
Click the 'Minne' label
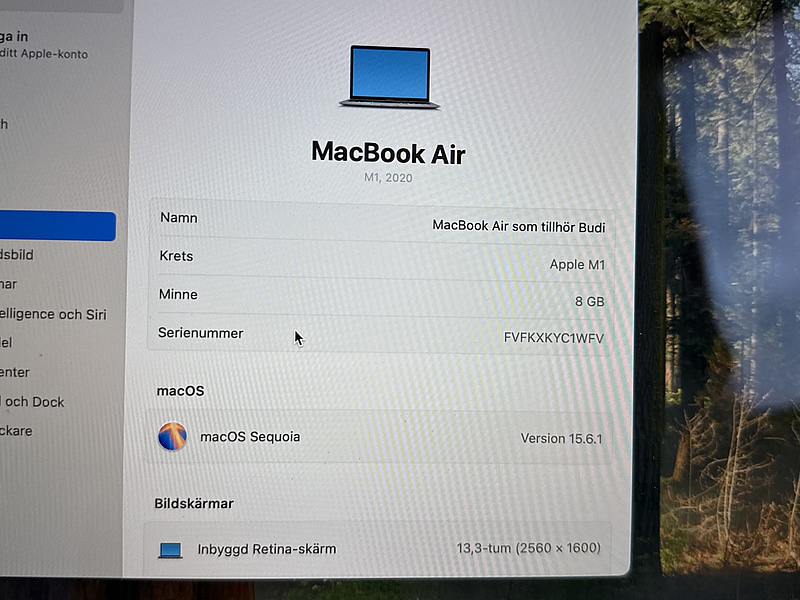pyautogui.click(x=178, y=294)
